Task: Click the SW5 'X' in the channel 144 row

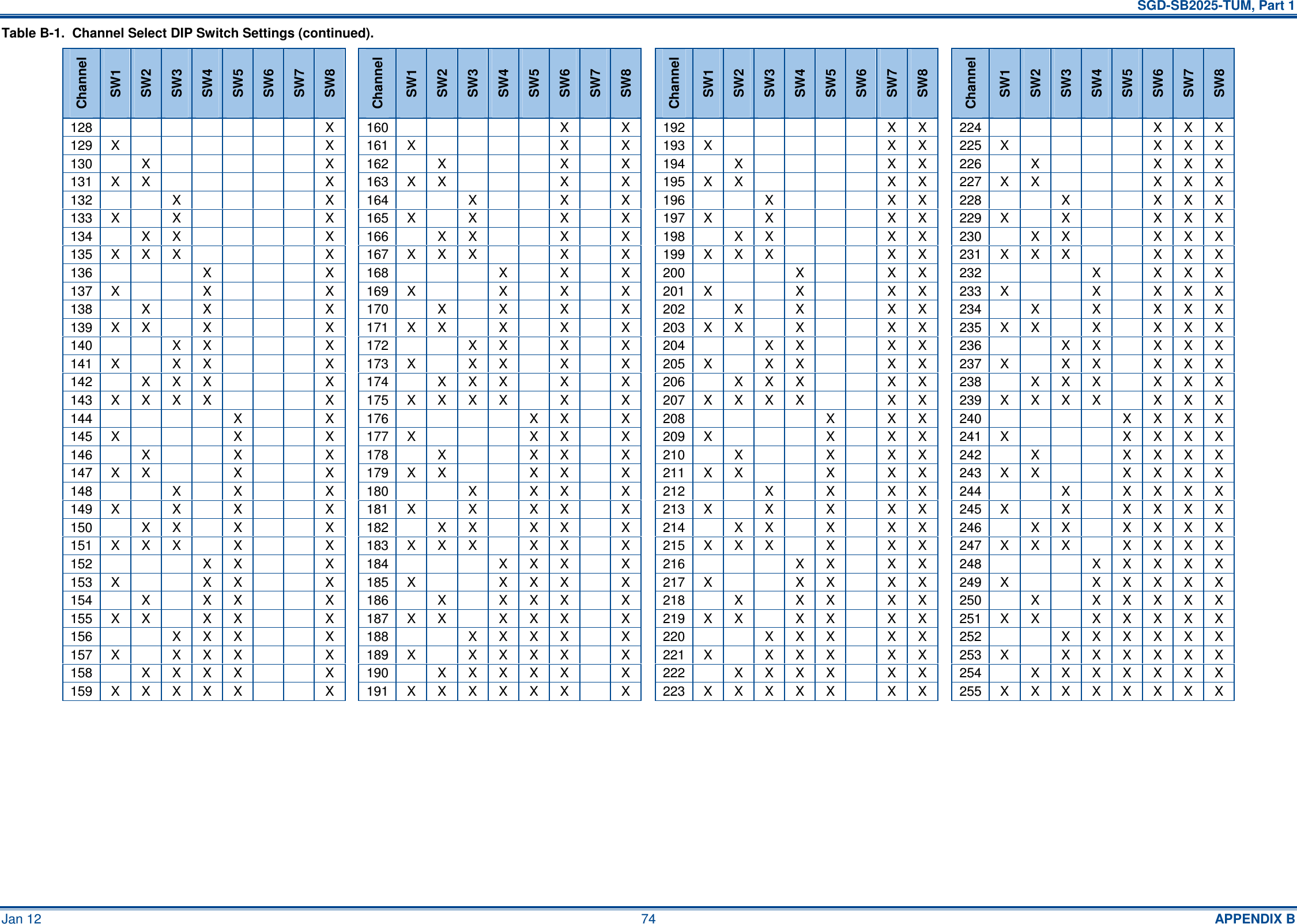Action: pyautogui.click(x=237, y=418)
